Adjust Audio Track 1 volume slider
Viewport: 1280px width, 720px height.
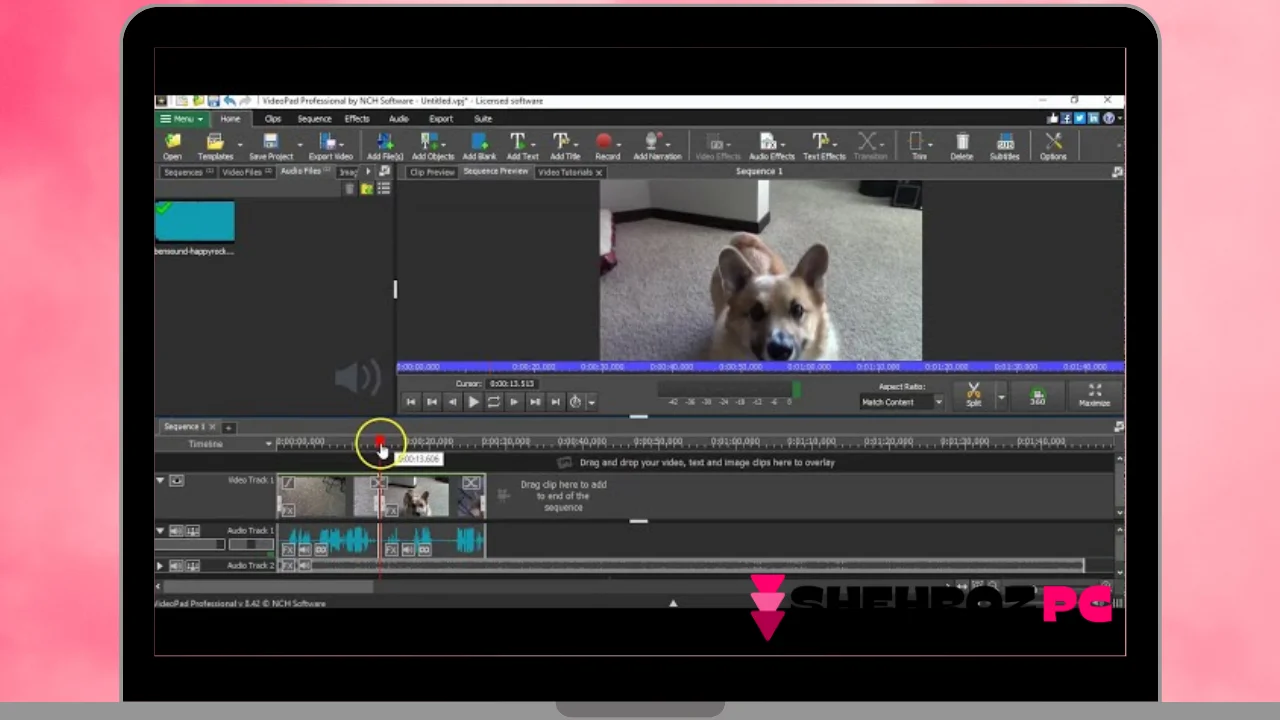point(190,544)
